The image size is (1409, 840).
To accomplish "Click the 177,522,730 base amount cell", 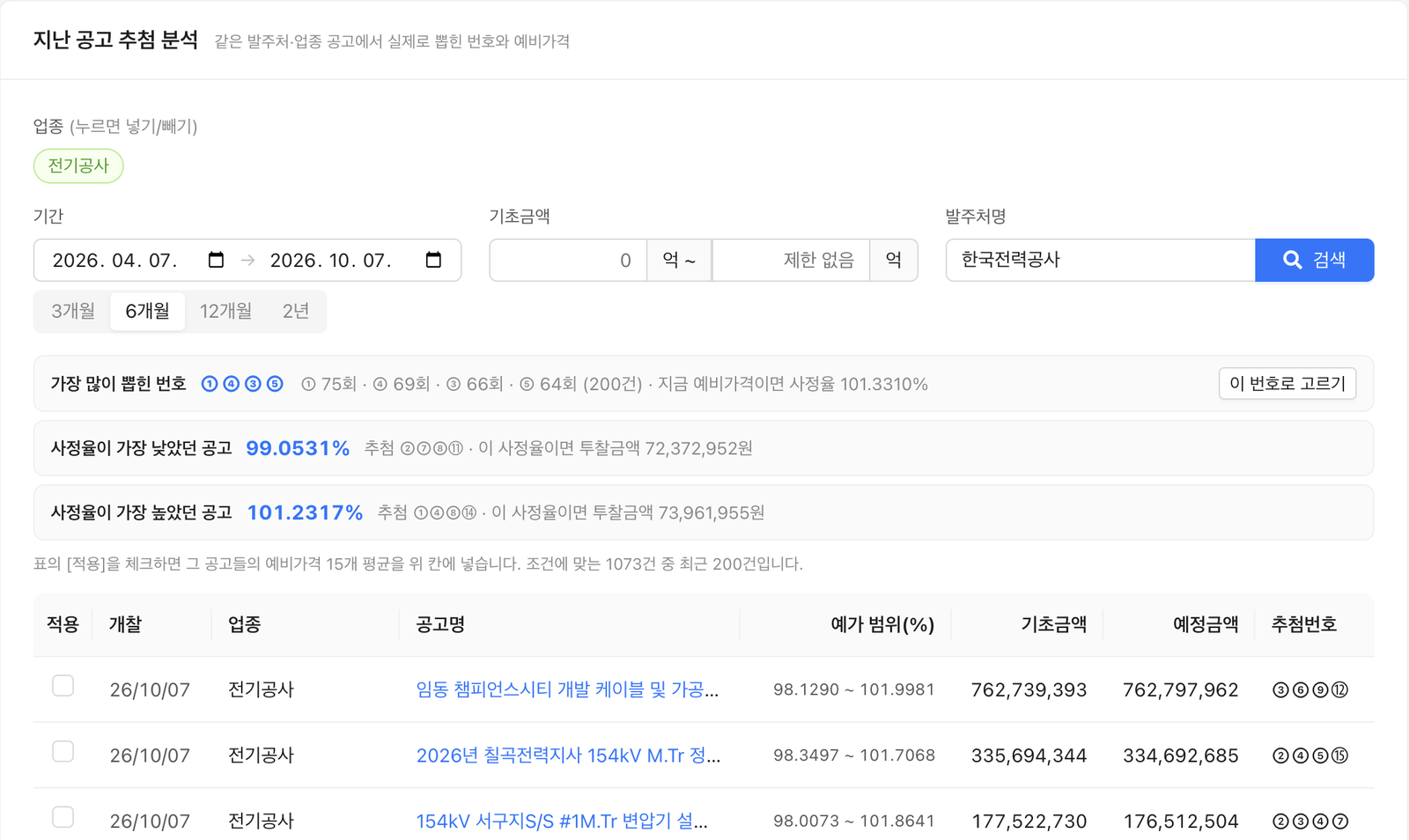I will tap(1029, 822).
